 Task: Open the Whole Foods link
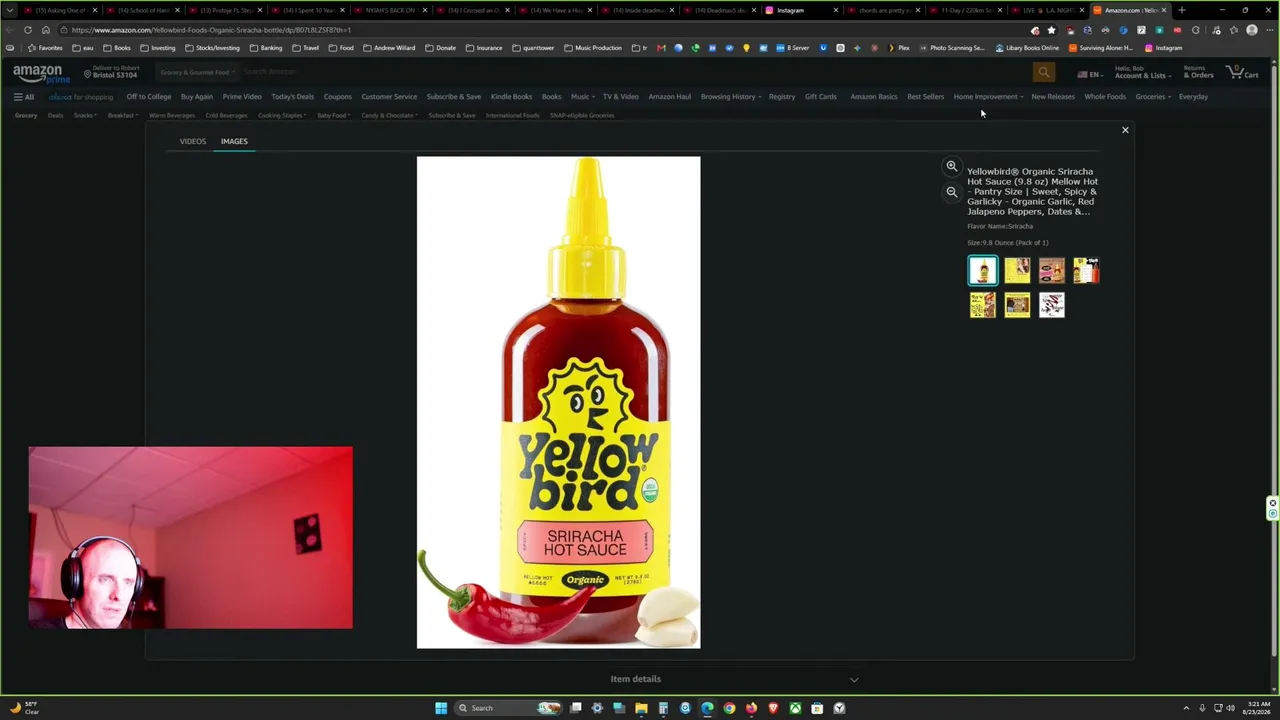point(1105,97)
